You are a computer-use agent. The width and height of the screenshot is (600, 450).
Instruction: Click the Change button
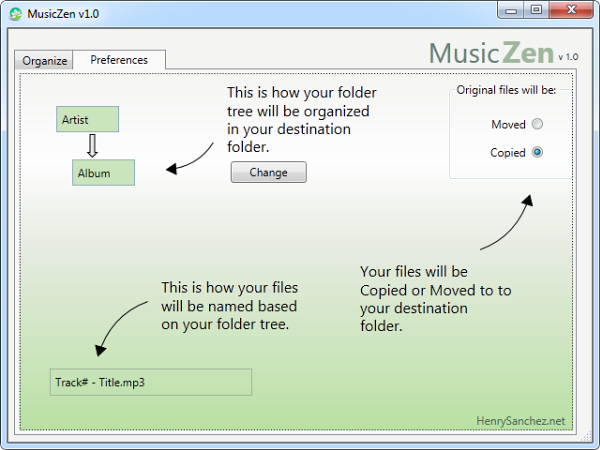tap(268, 172)
